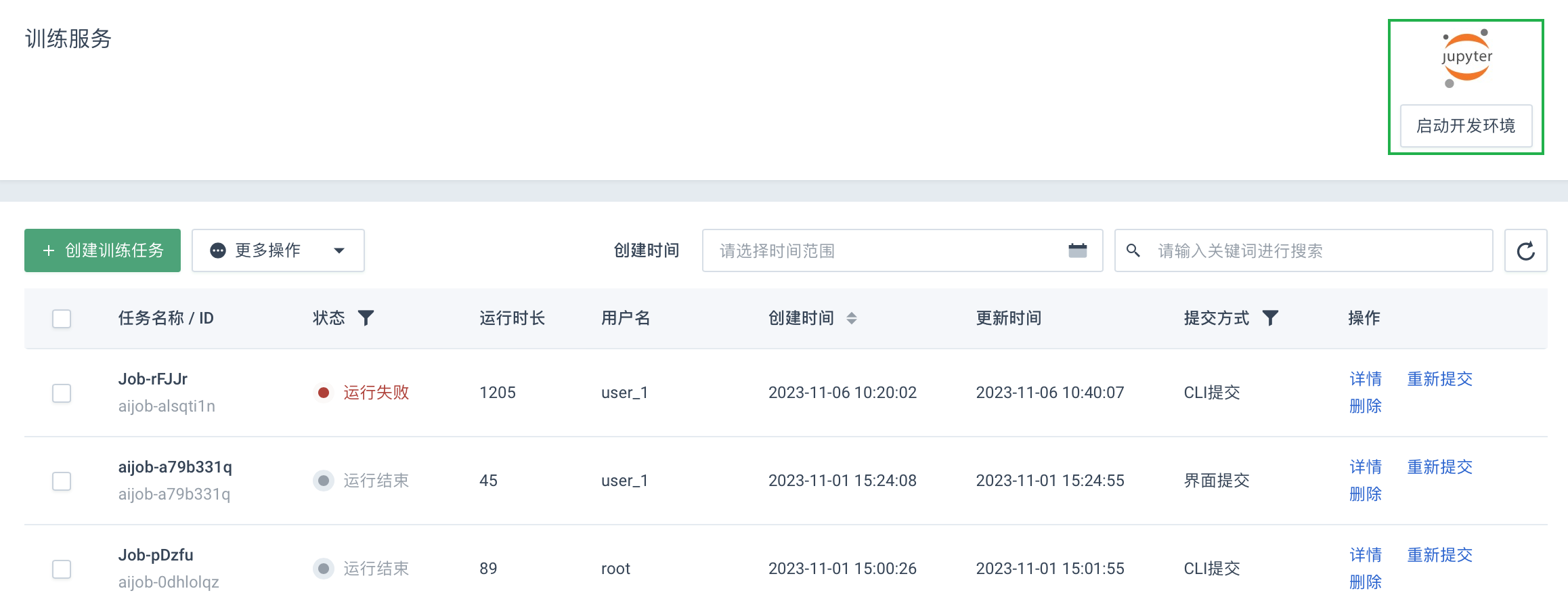Click creation time 2023-11-06 10:20:02
The height and width of the screenshot is (593, 1568).
coord(842,393)
